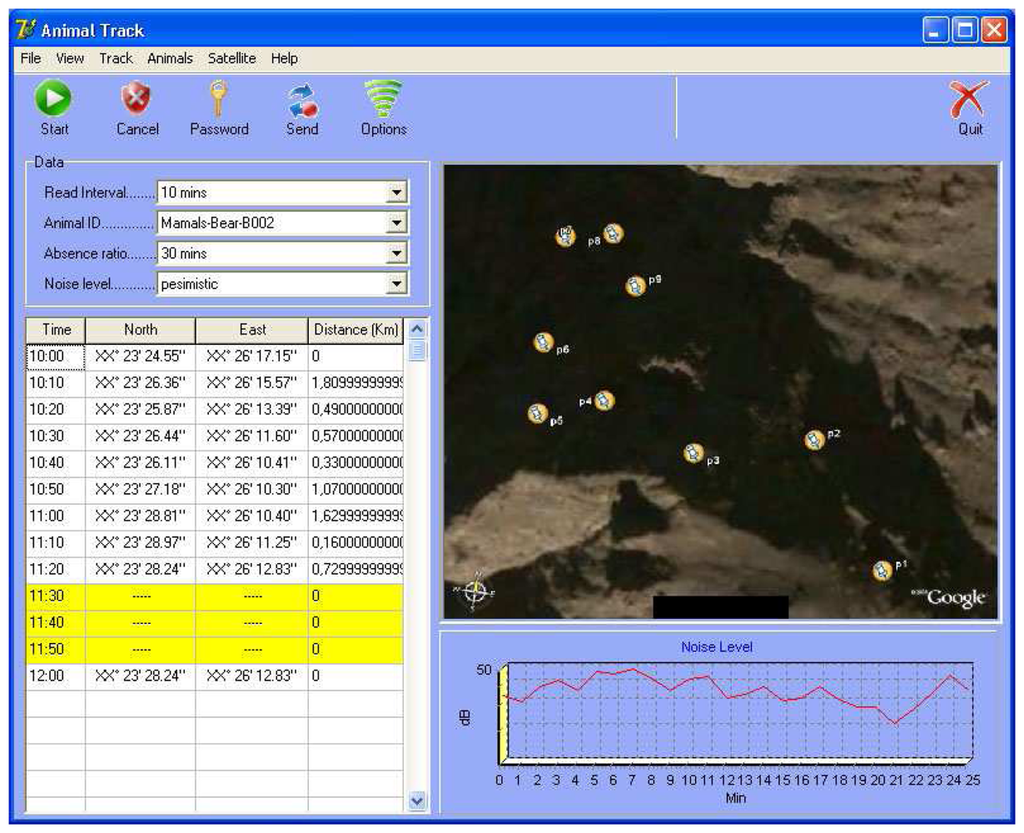This screenshot has width=1024, height=833.
Task: Select the 10:40 row time cell
Action: (x=56, y=463)
